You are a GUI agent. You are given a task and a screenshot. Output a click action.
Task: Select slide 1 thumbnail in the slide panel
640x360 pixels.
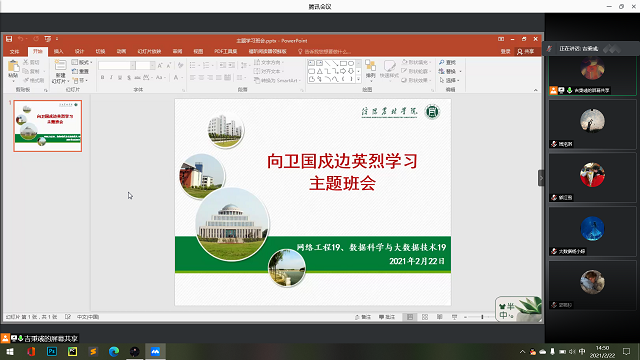[48, 126]
